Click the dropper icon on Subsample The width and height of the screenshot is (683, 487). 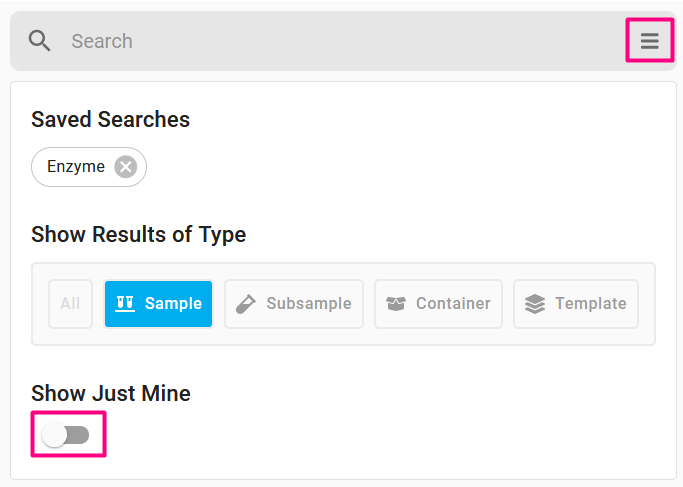[x=246, y=304]
